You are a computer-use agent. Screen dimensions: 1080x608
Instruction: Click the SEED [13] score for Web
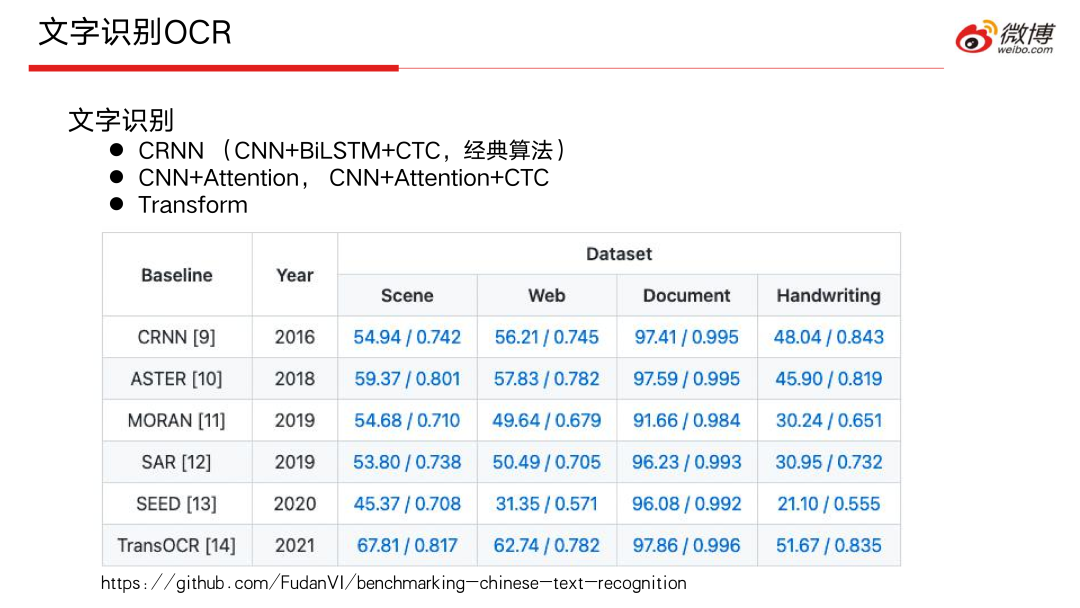pos(546,503)
